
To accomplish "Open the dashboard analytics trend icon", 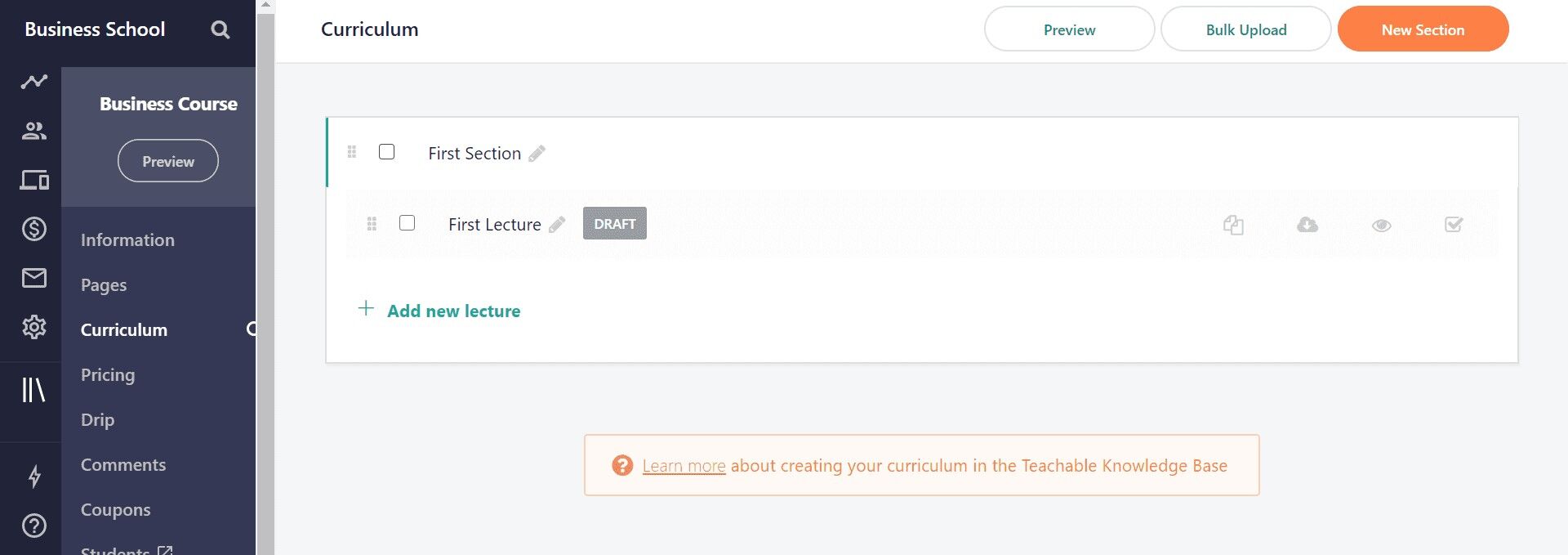I will pos(34,81).
